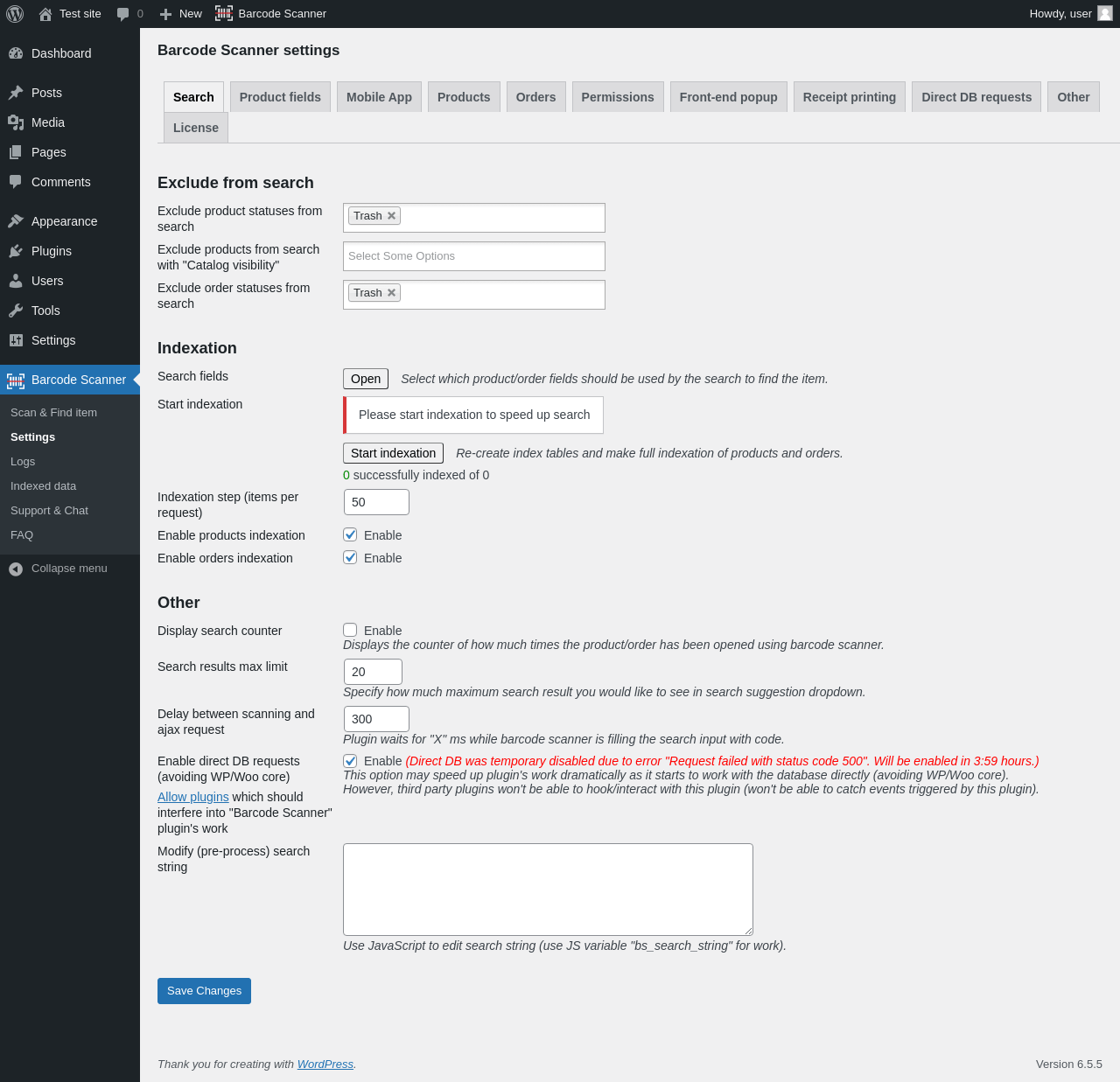Screen dimensions: 1120x1082
Task: Click the Collapse menu arrow icon
Action: click(16, 569)
